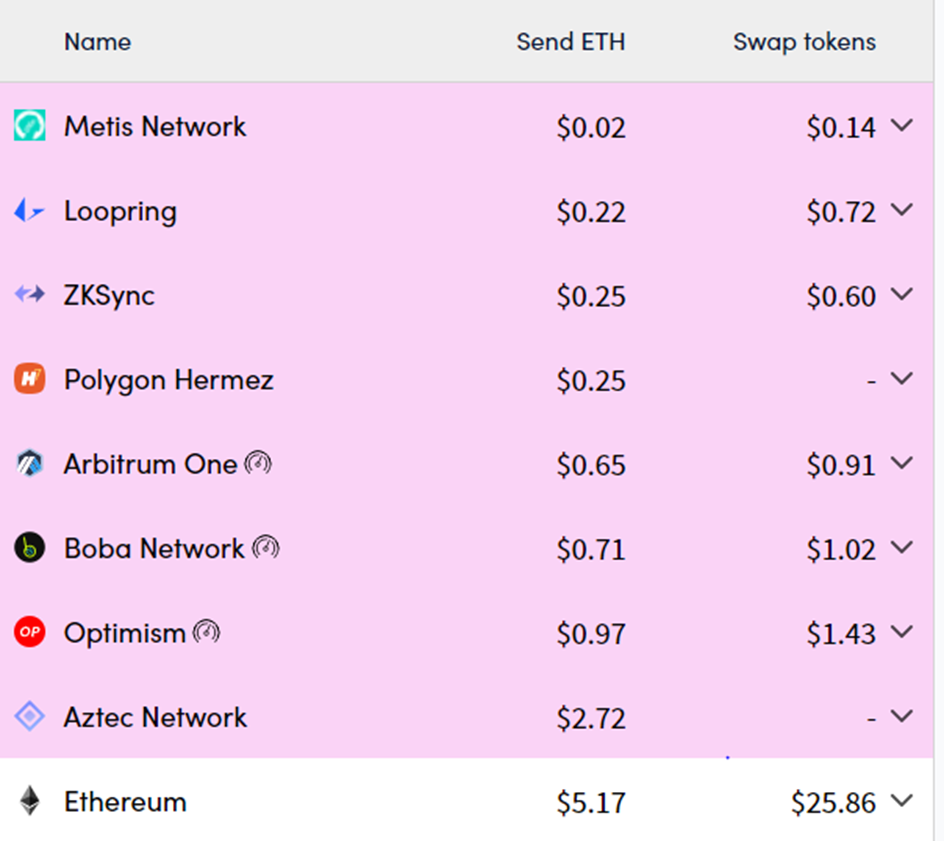Expand the Loopring row chevron

[x=902, y=210]
